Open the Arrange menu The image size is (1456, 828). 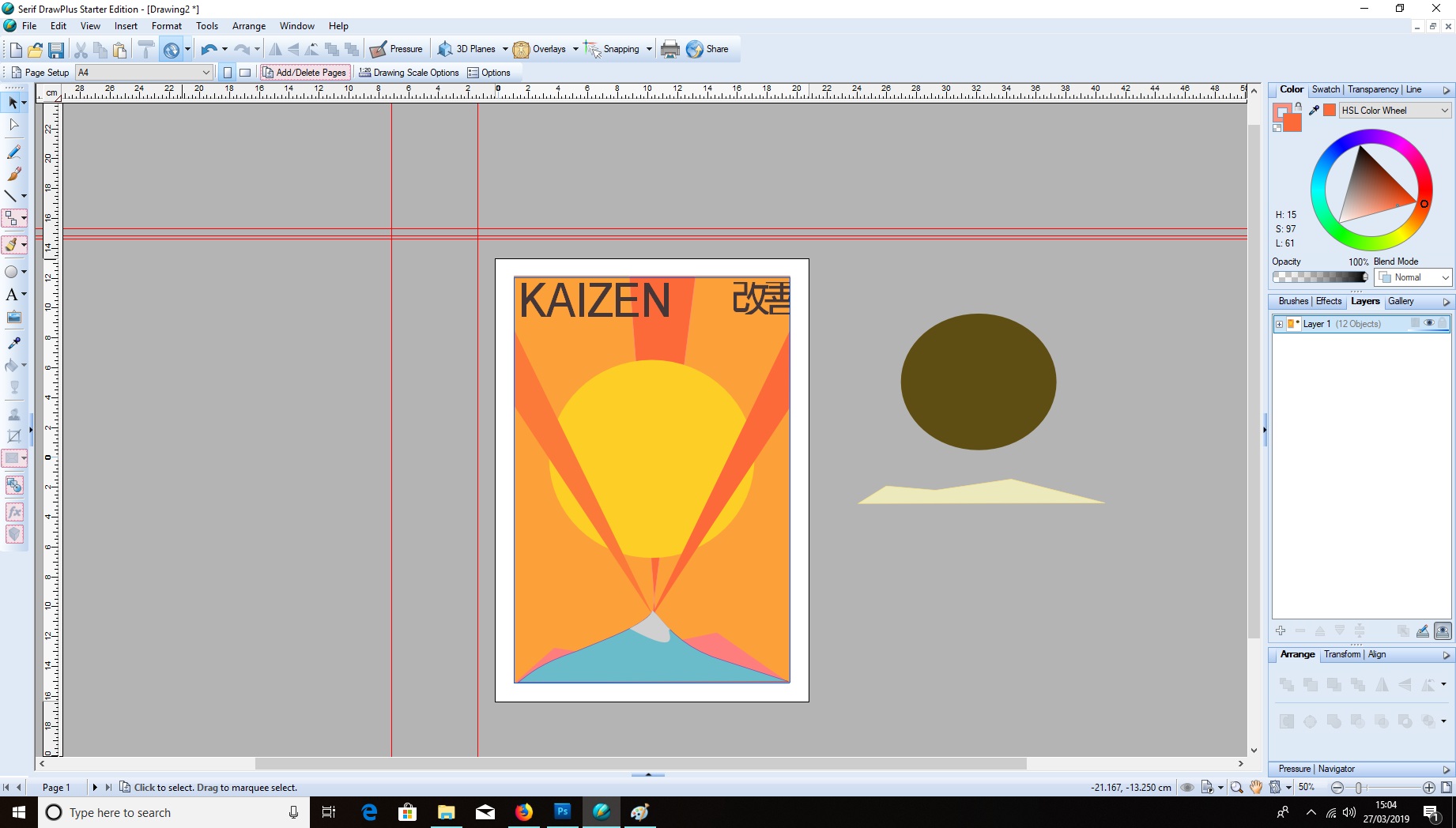tap(248, 26)
